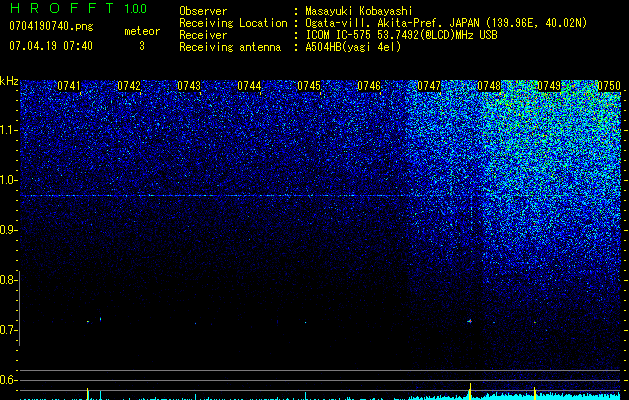The height and width of the screenshot is (400, 629).
Task: Click the kHz axis unit label
Action: pyautogui.click(x=9, y=81)
